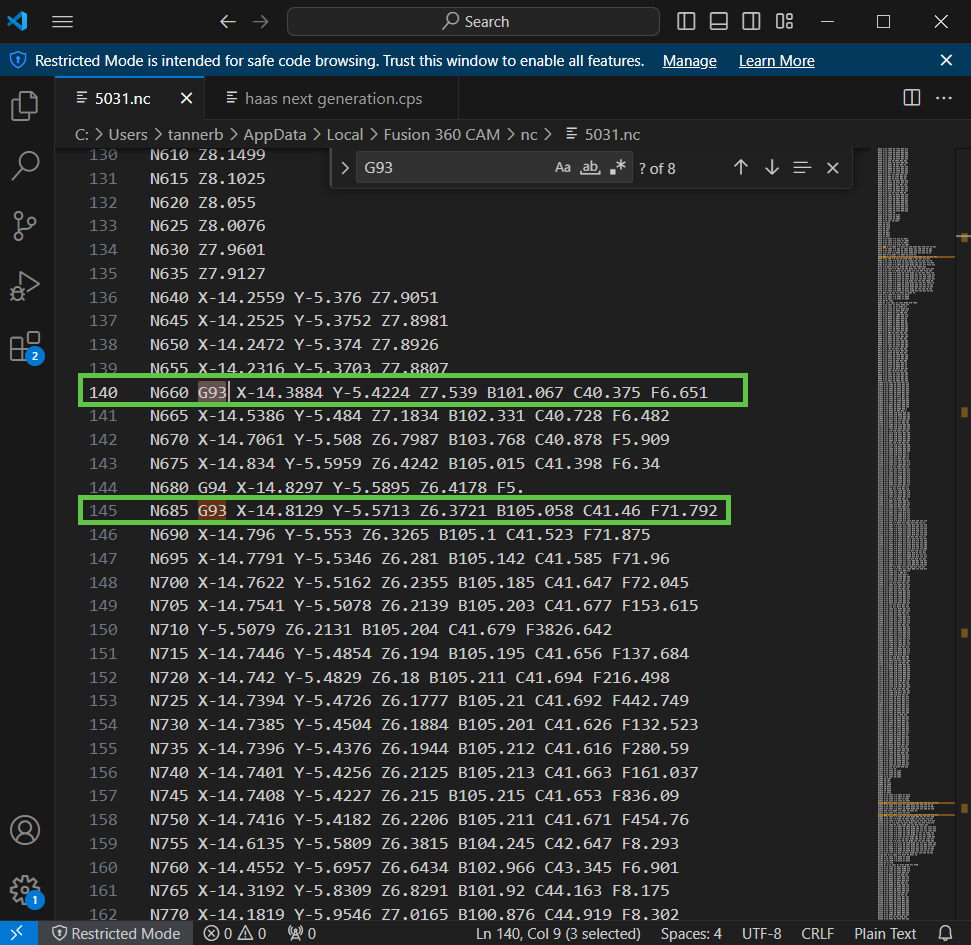Jump to the previous G93 match
Screen dimensions: 971x945
click(x=741, y=168)
